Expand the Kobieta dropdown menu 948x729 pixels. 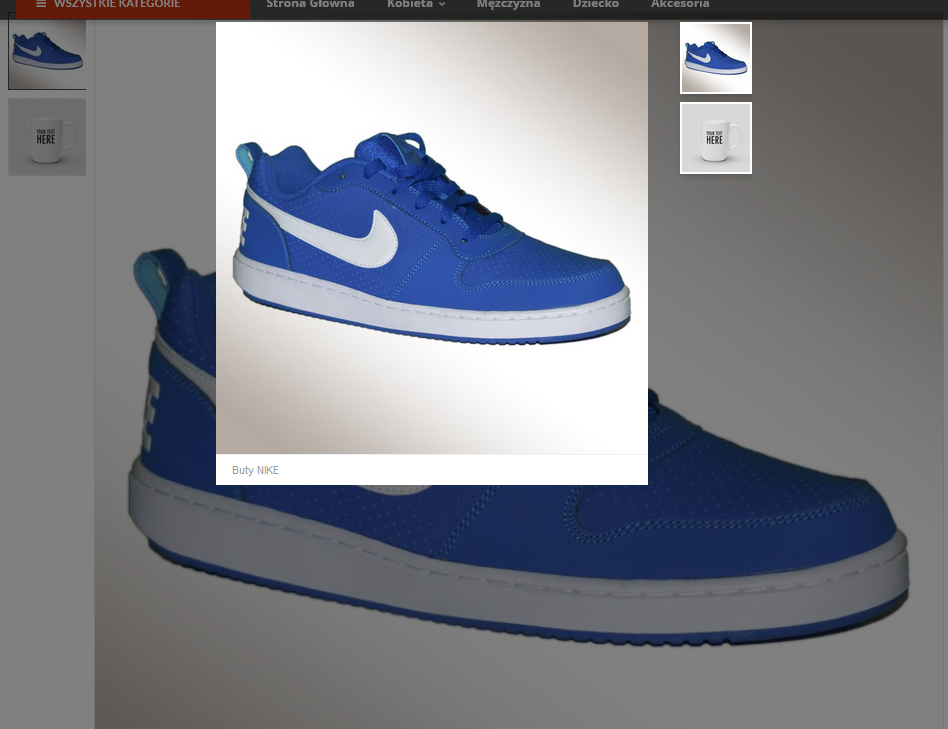pyautogui.click(x=416, y=4)
